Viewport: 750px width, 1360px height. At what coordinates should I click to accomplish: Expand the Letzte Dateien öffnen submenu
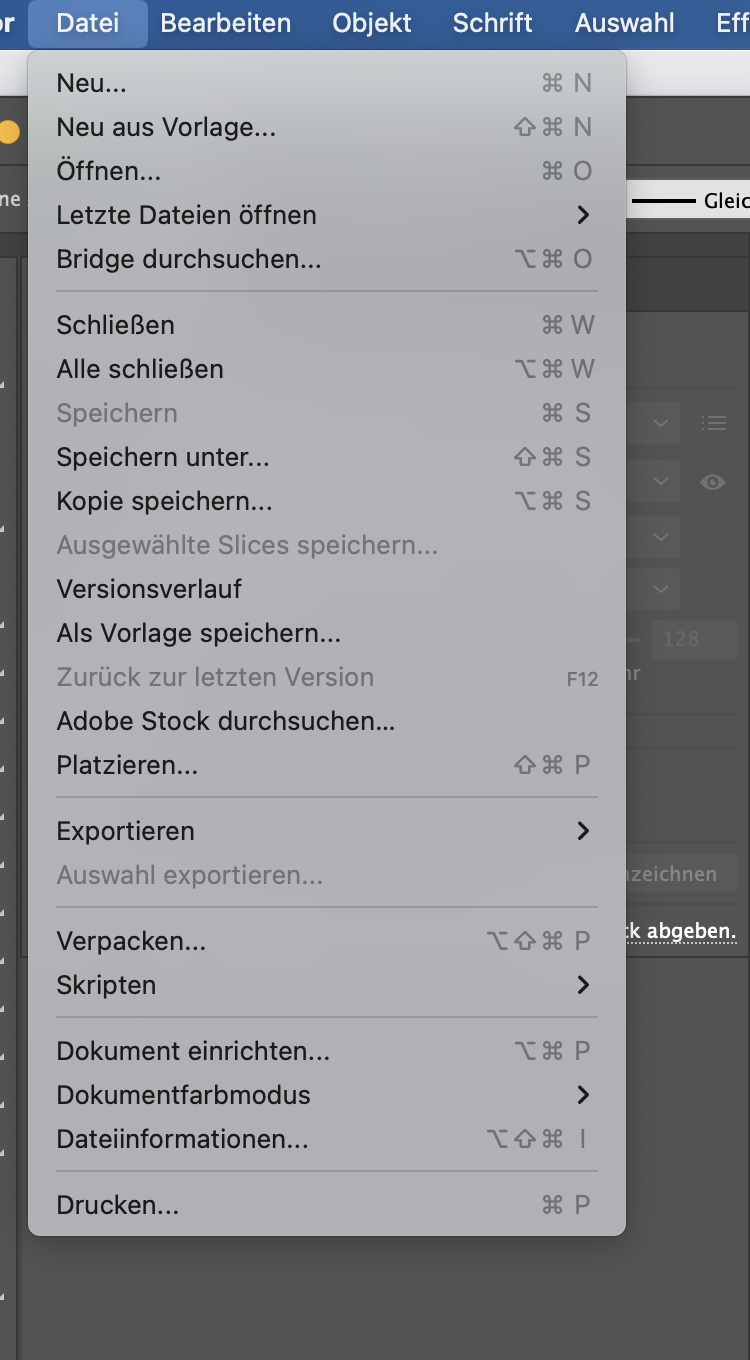(186, 215)
